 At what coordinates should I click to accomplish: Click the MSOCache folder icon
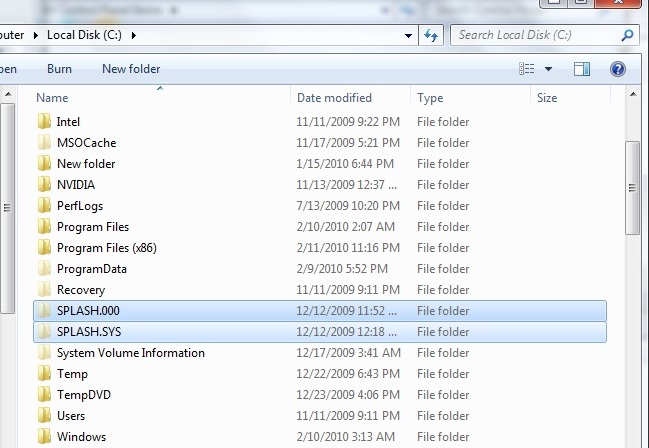tap(44, 142)
